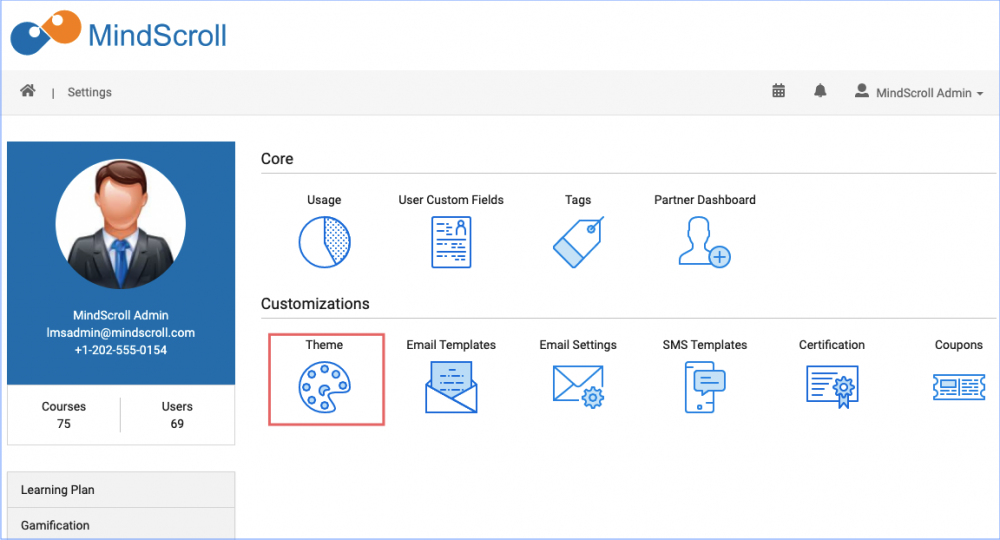This screenshot has width=1000, height=540.
Task: Click the User Custom Fields label
Action: click(x=451, y=200)
